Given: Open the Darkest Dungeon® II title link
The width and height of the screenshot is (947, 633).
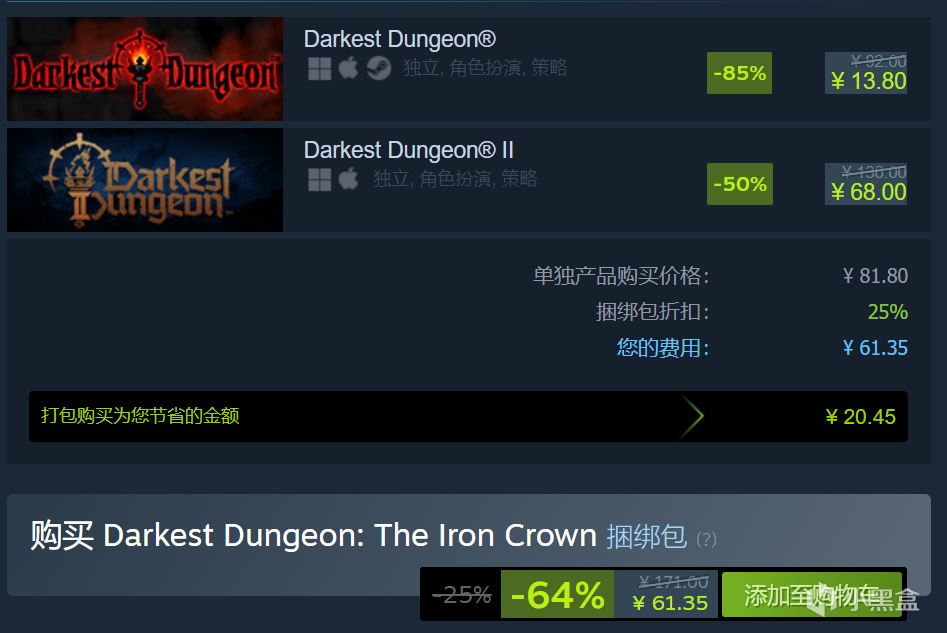Looking at the screenshot, I should point(409,150).
